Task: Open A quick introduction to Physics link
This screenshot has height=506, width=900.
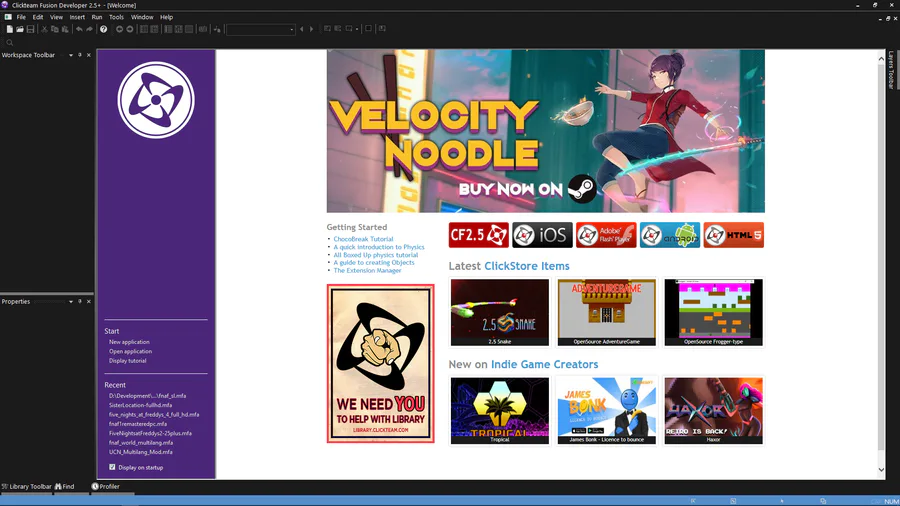Action: point(379,247)
